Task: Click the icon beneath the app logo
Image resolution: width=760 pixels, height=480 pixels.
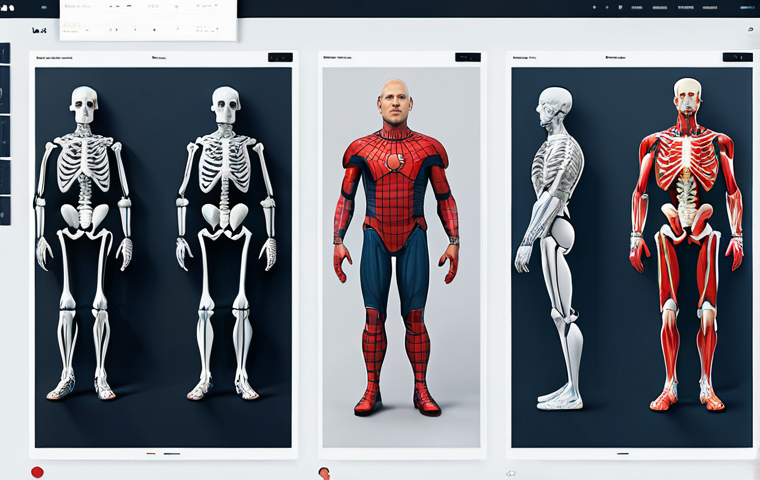Action: point(39,31)
